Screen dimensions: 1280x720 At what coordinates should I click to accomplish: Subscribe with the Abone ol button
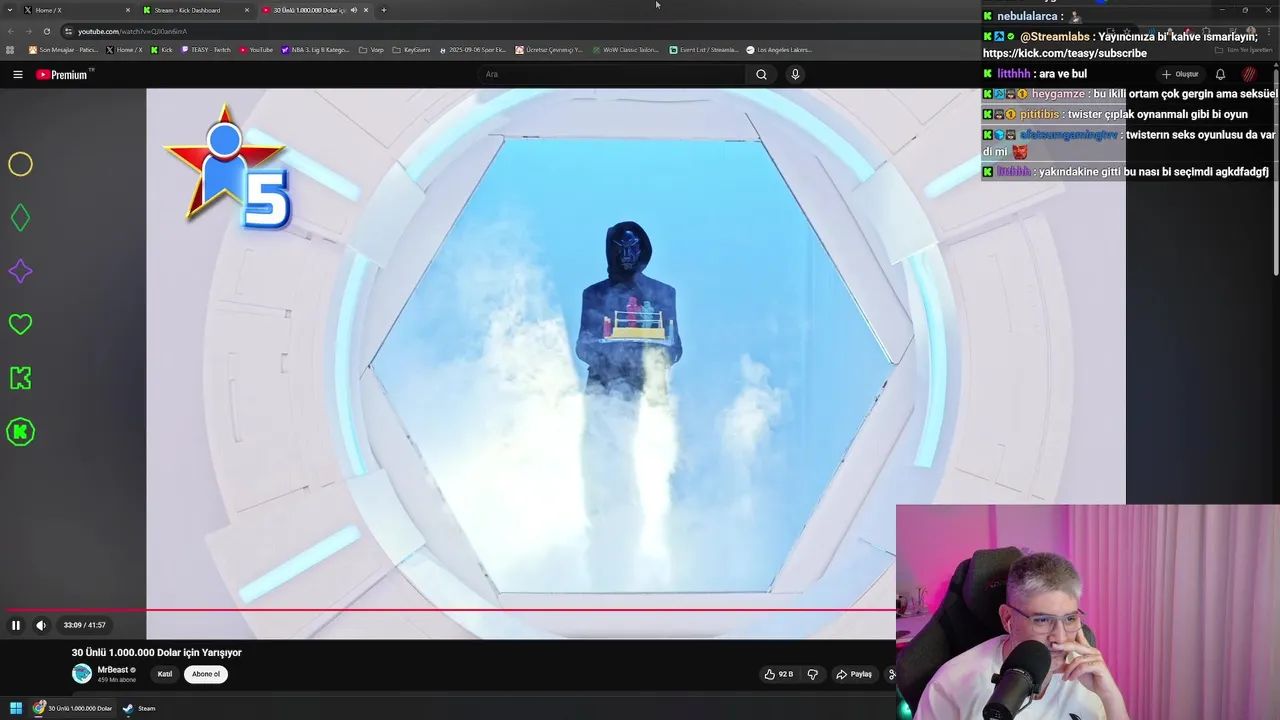point(206,674)
